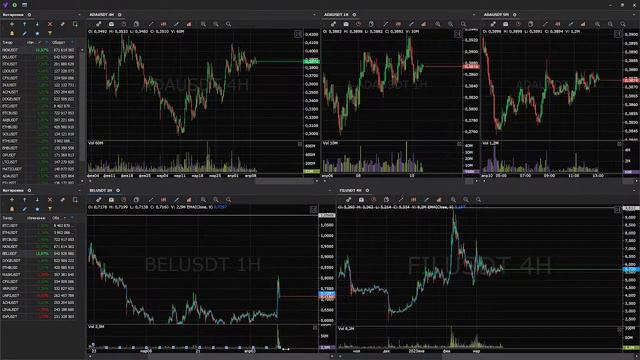Click the settings gear next to ADAUSDT 4H tab
640x360 pixels.
[x=120, y=15]
